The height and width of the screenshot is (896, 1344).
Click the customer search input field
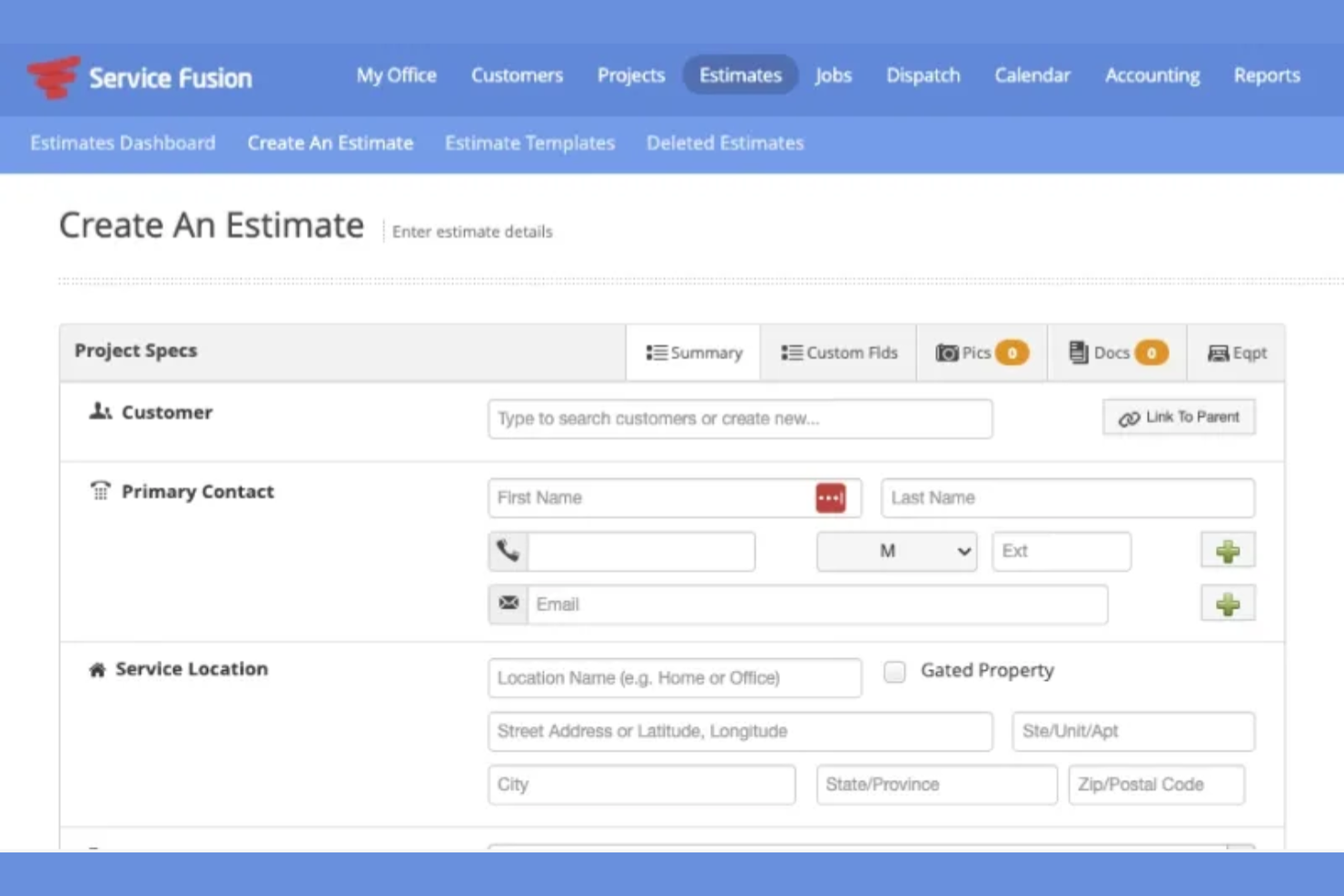(x=739, y=418)
